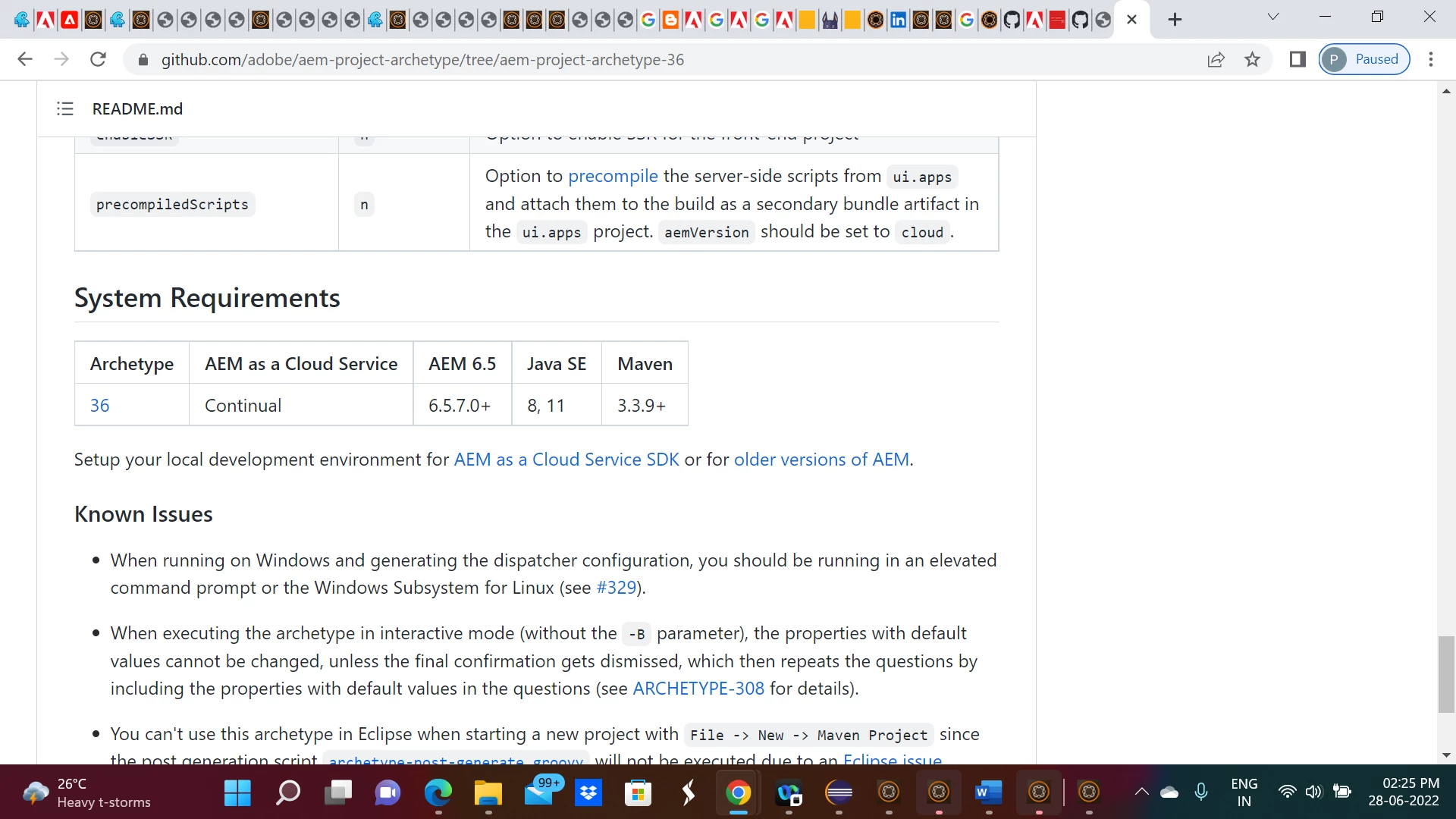The height and width of the screenshot is (819, 1456).
Task: Reload the current page
Action: 98,59
